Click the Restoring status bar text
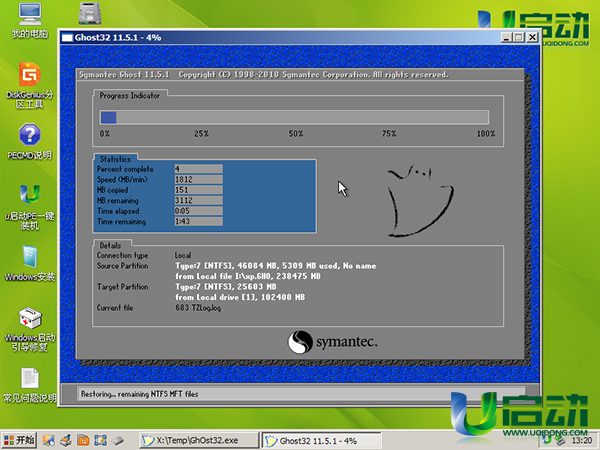The height and width of the screenshot is (450, 600). pyautogui.click(x=140, y=393)
